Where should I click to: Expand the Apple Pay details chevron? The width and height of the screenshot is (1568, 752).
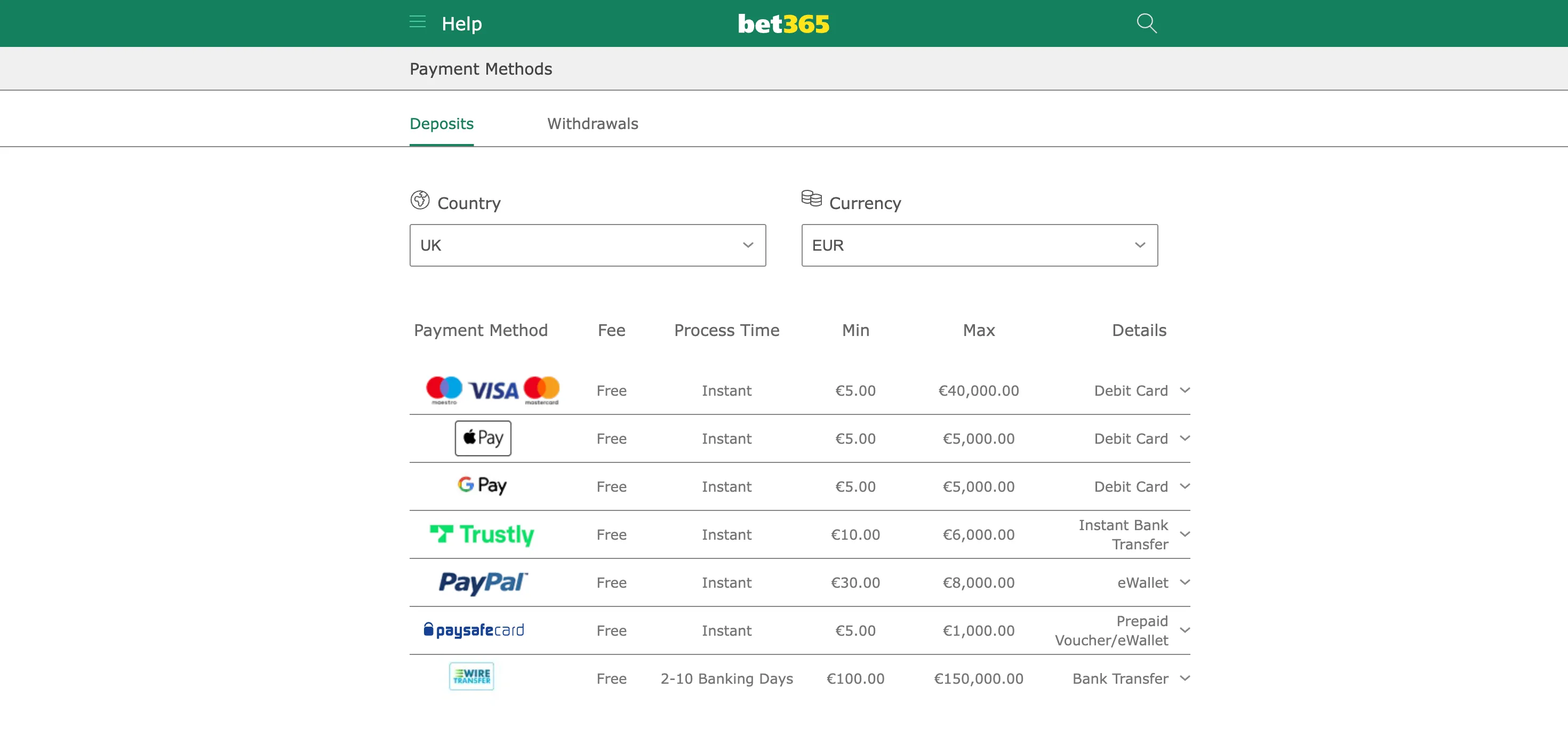click(1185, 438)
